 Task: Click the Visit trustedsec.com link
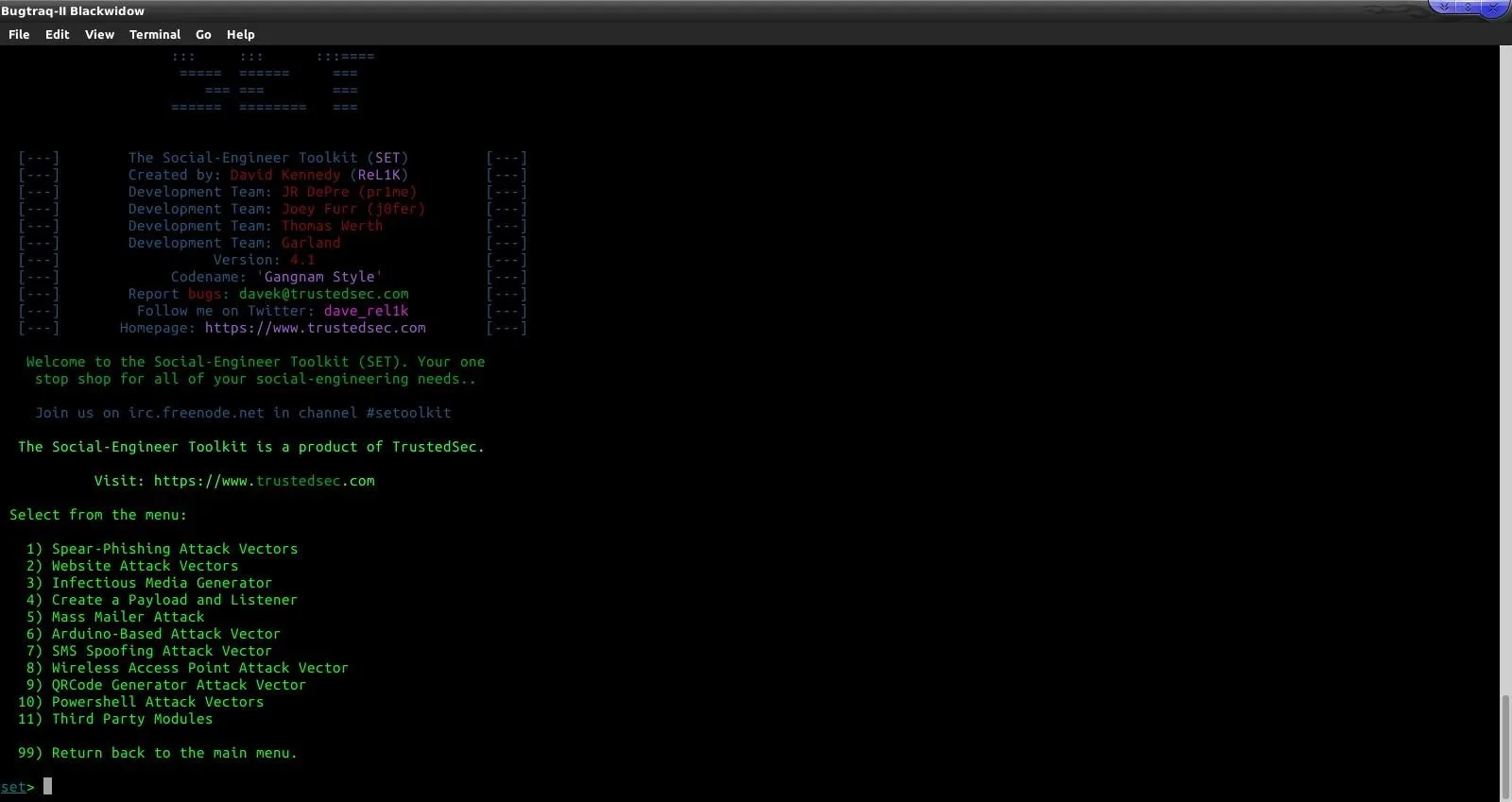pyautogui.click(x=264, y=481)
